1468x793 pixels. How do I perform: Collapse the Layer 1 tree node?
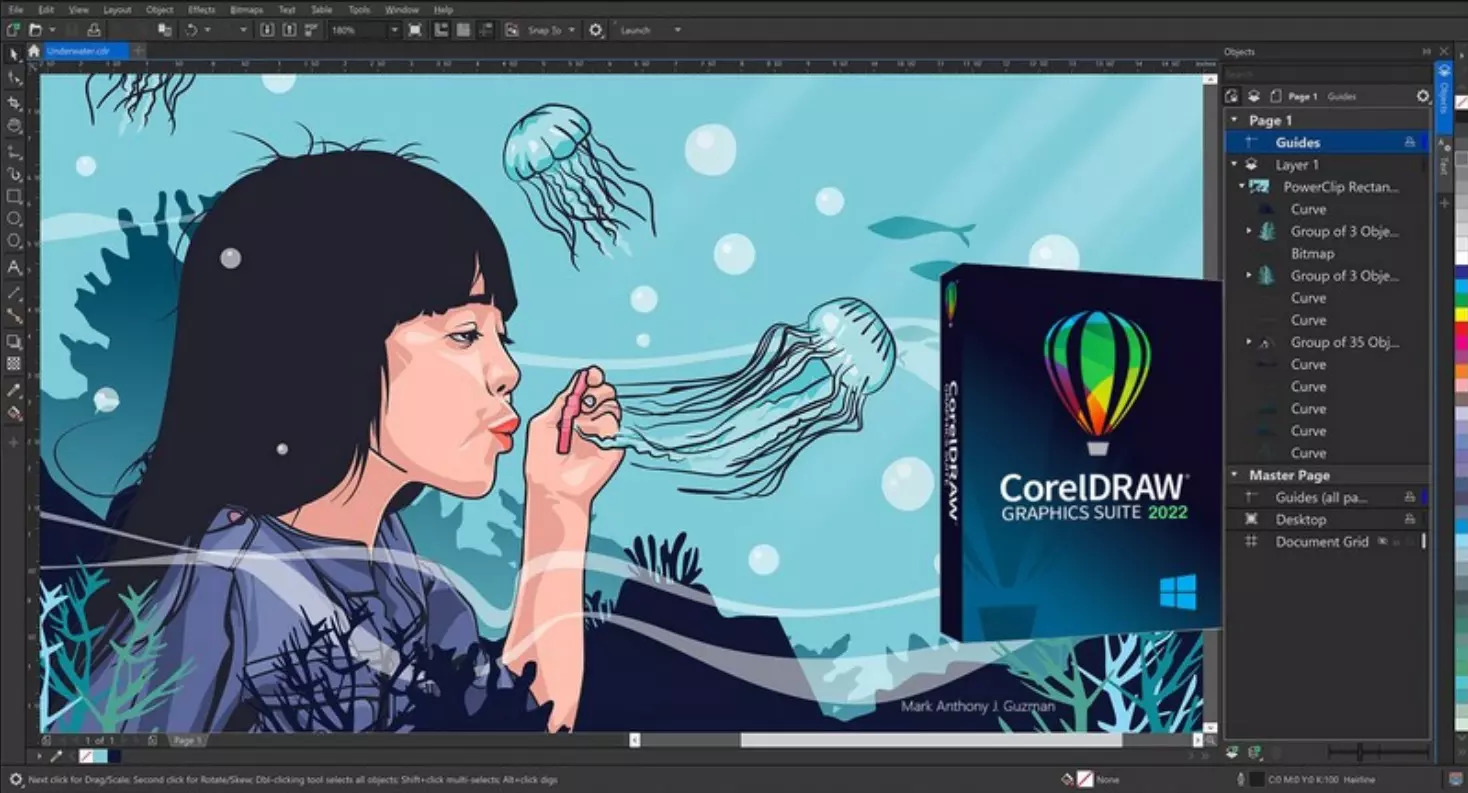pos(1234,164)
